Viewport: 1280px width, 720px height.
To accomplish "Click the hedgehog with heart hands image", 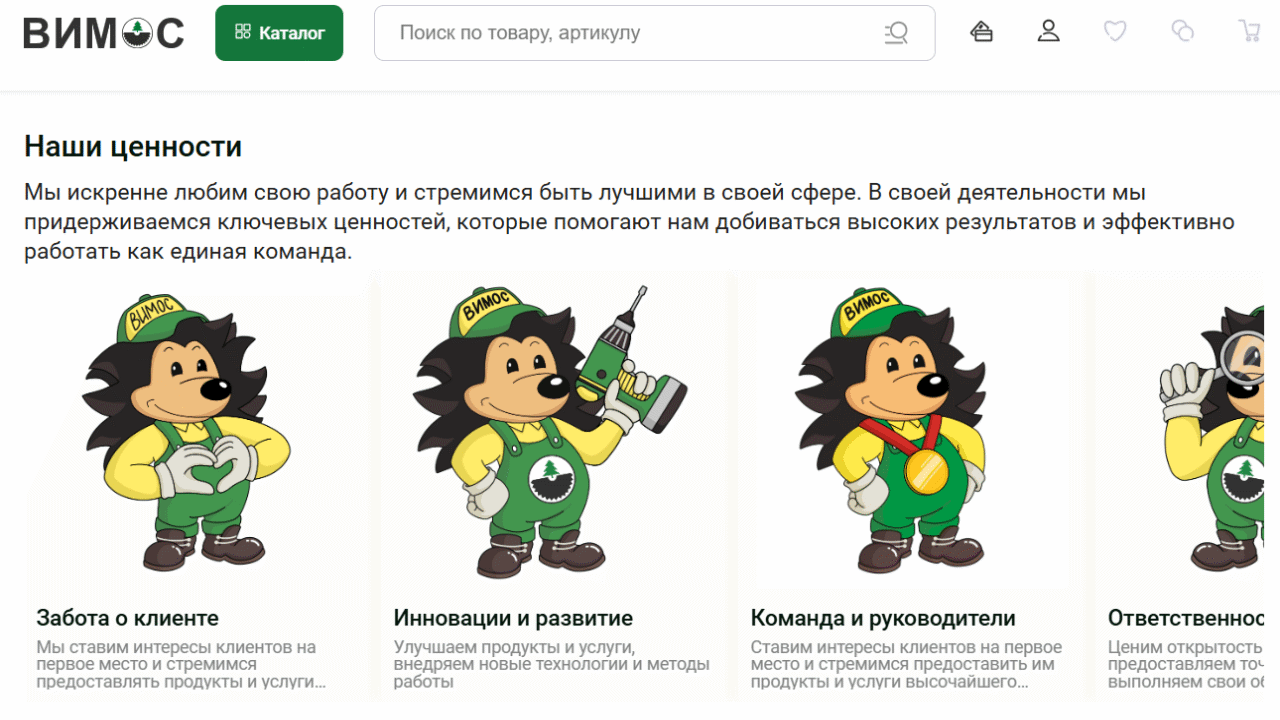I will tap(187, 430).
